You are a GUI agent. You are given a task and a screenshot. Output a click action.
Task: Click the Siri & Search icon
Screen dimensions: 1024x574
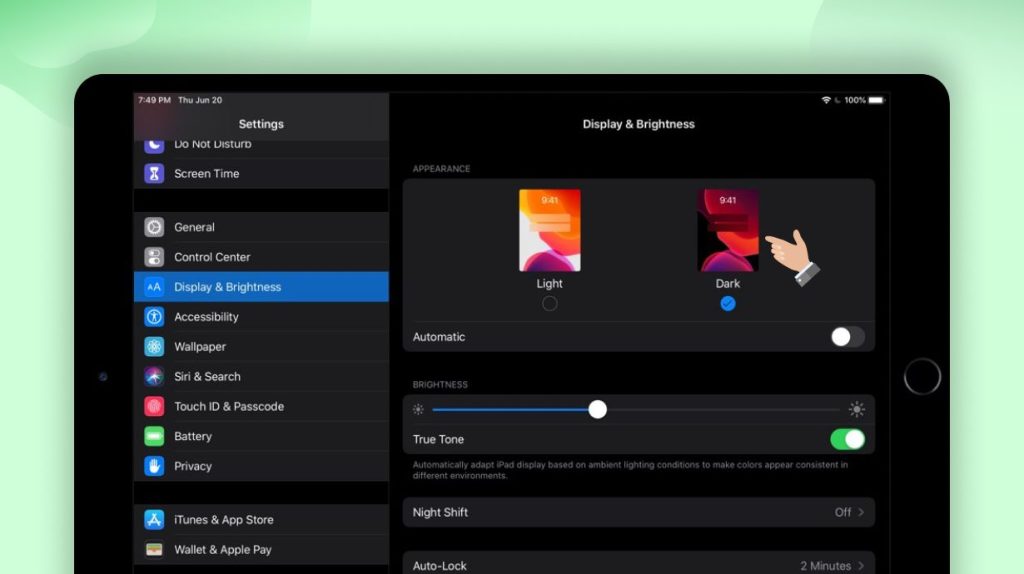click(x=154, y=377)
